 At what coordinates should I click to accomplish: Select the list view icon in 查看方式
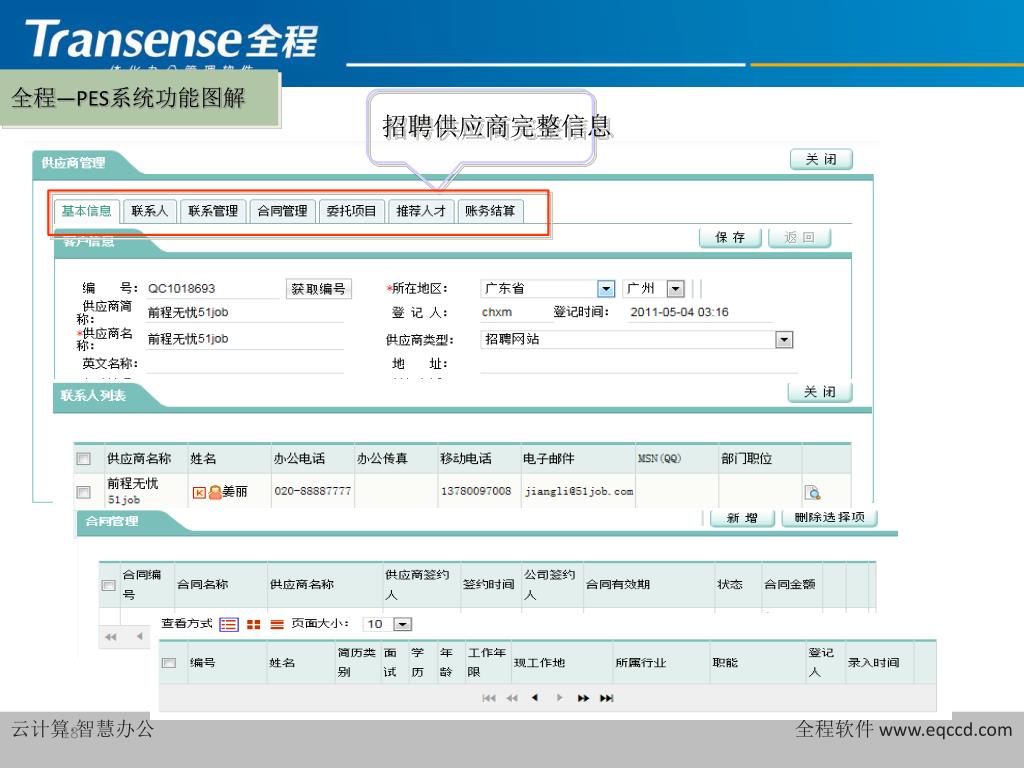pyautogui.click(x=229, y=624)
